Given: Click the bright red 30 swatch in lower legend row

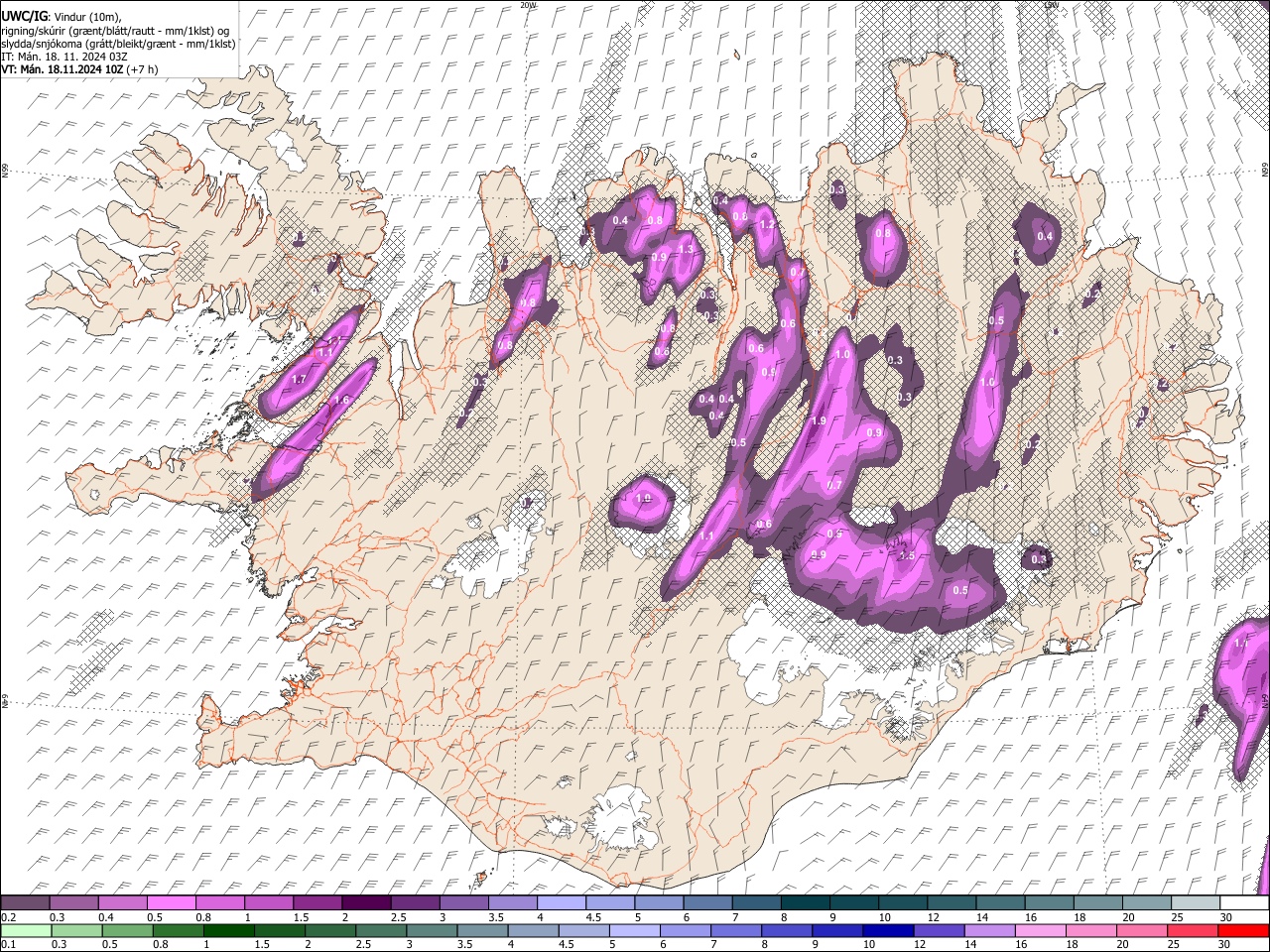Looking at the screenshot, I should coord(1243,930).
